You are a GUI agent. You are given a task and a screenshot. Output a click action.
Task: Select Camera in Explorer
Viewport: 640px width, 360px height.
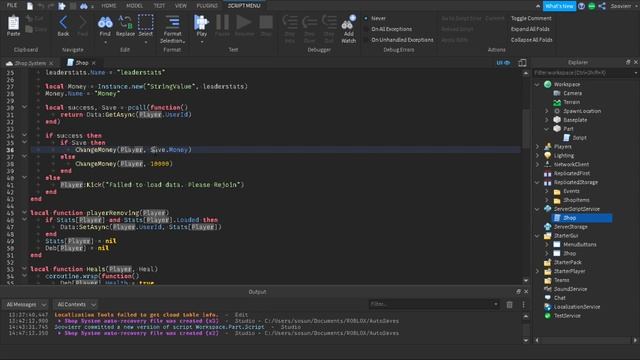pyautogui.click(x=572, y=93)
